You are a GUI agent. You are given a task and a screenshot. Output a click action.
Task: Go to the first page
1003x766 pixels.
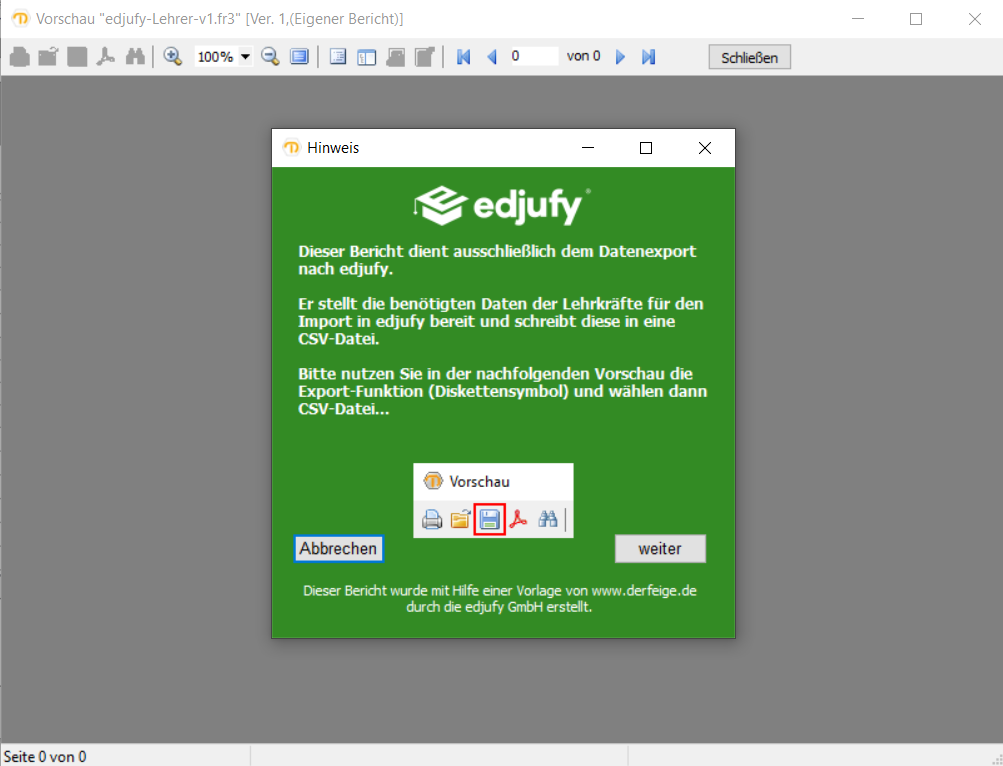pyautogui.click(x=463, y=57)
